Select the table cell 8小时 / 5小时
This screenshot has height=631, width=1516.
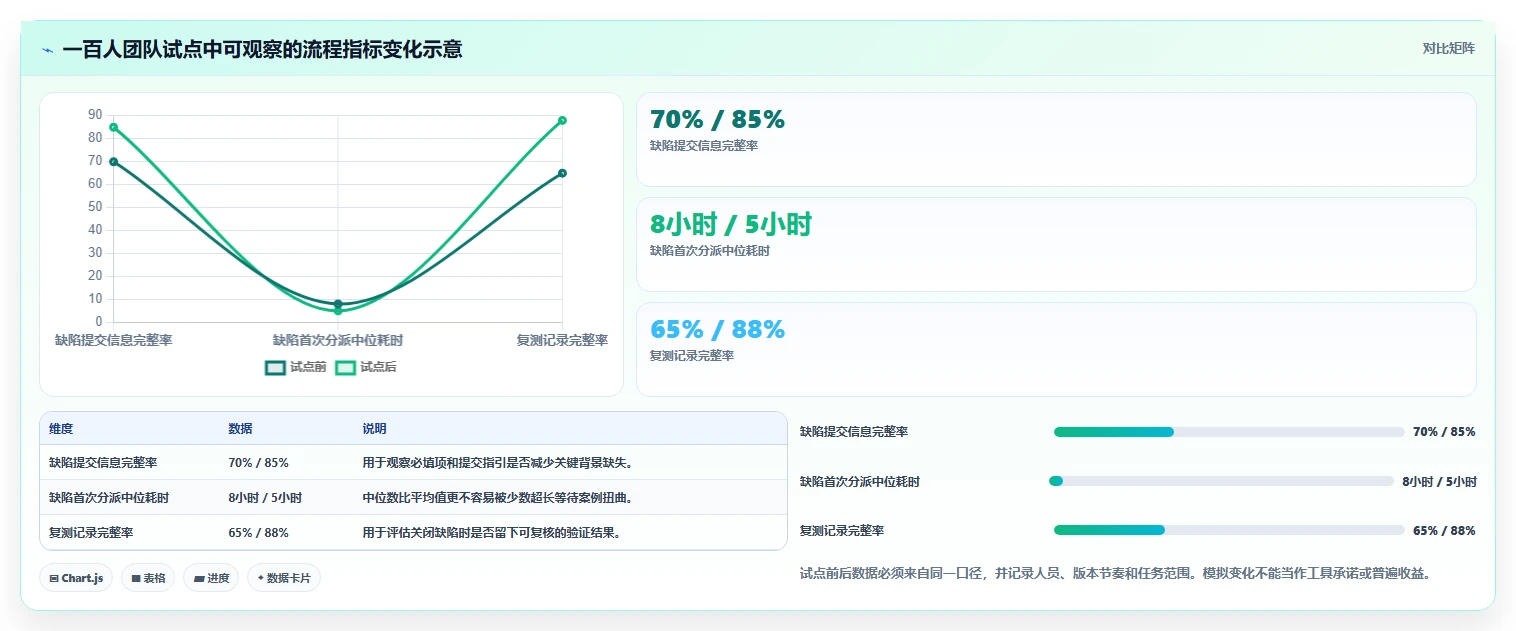click(x=265, y=498)
